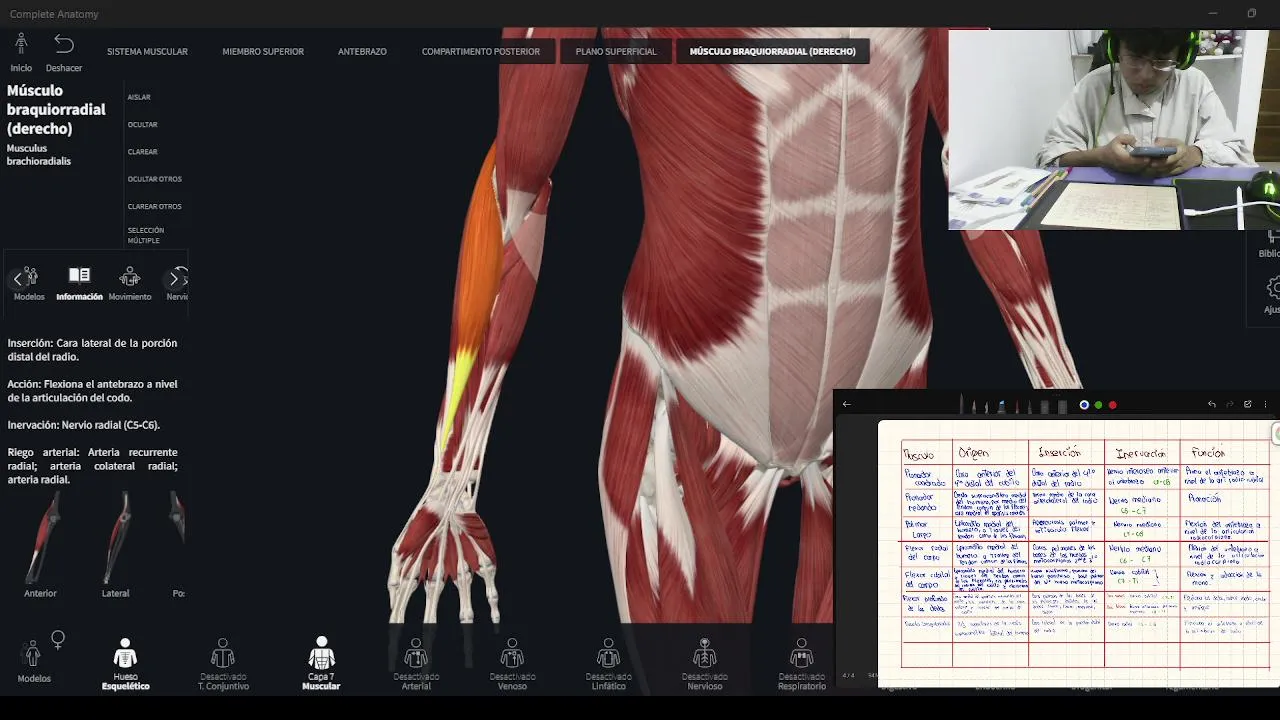Select first pen tool in notes app
Viewport: 1280px width, 720px height.
point(961,403)
